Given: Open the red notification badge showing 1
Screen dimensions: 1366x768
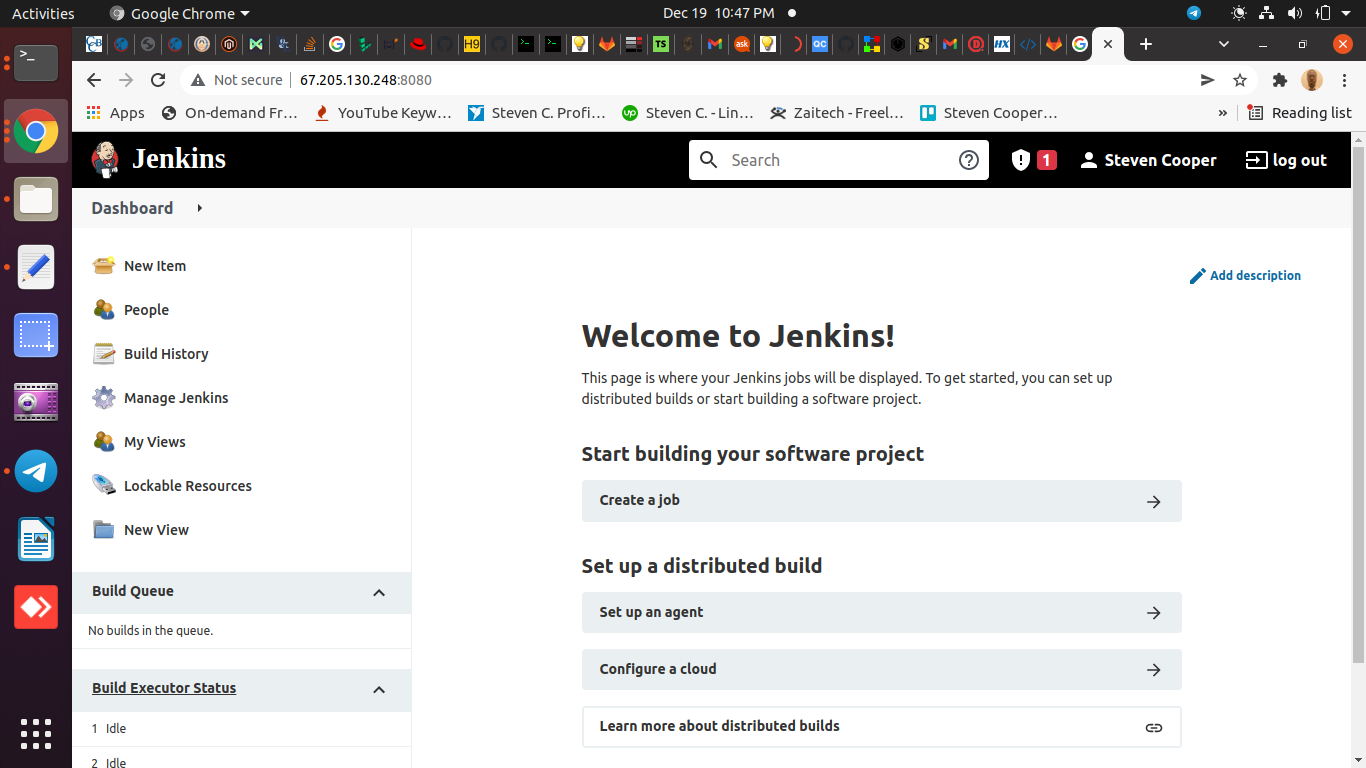Looking at the screenshot, I should 1046,160.
